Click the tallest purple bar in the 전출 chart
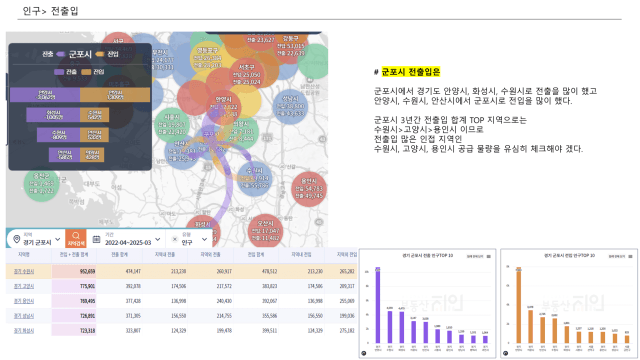This screenshot has height=360, width=640. point(378,305)
